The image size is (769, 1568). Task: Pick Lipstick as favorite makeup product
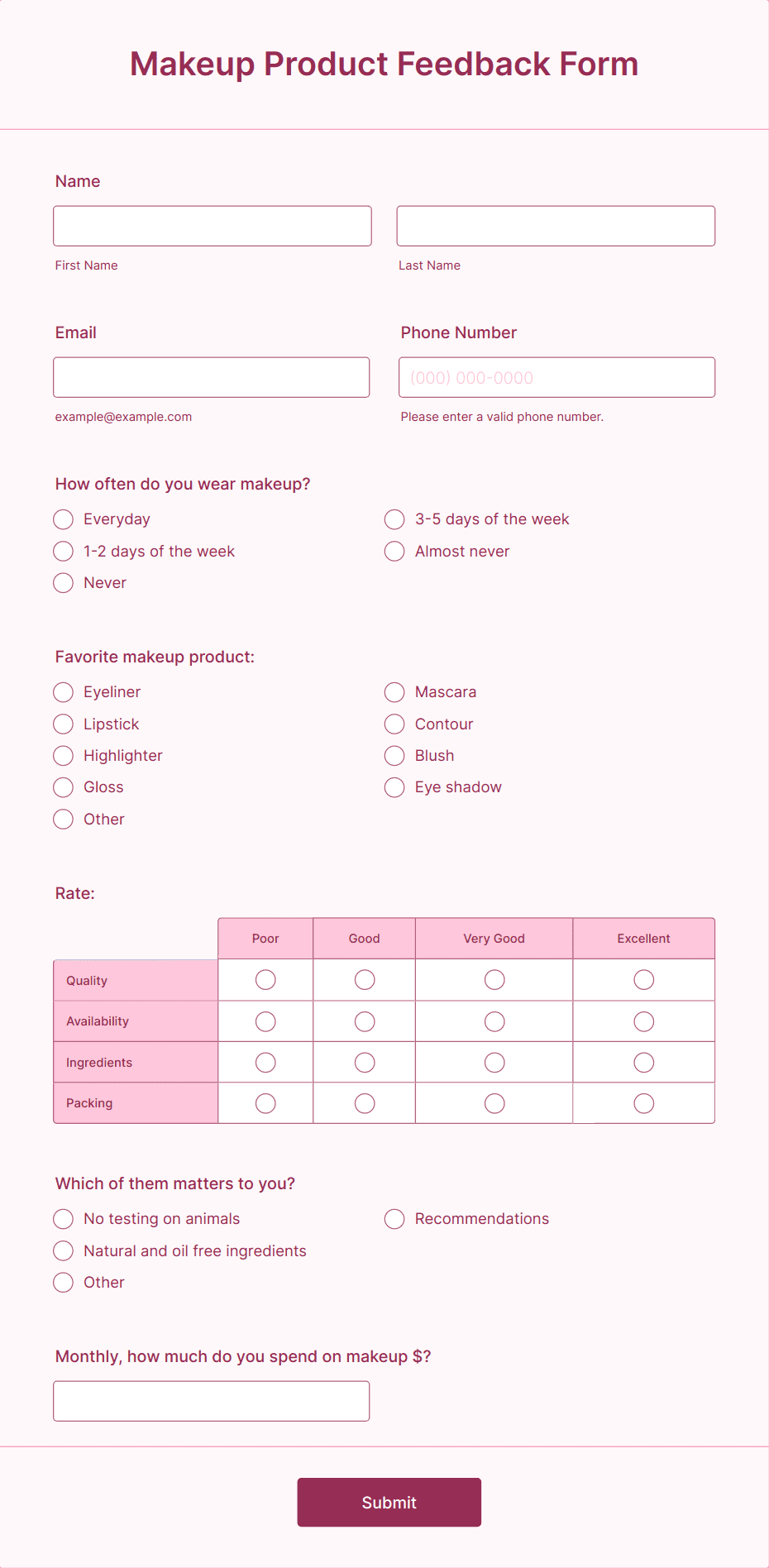[64, 724]
